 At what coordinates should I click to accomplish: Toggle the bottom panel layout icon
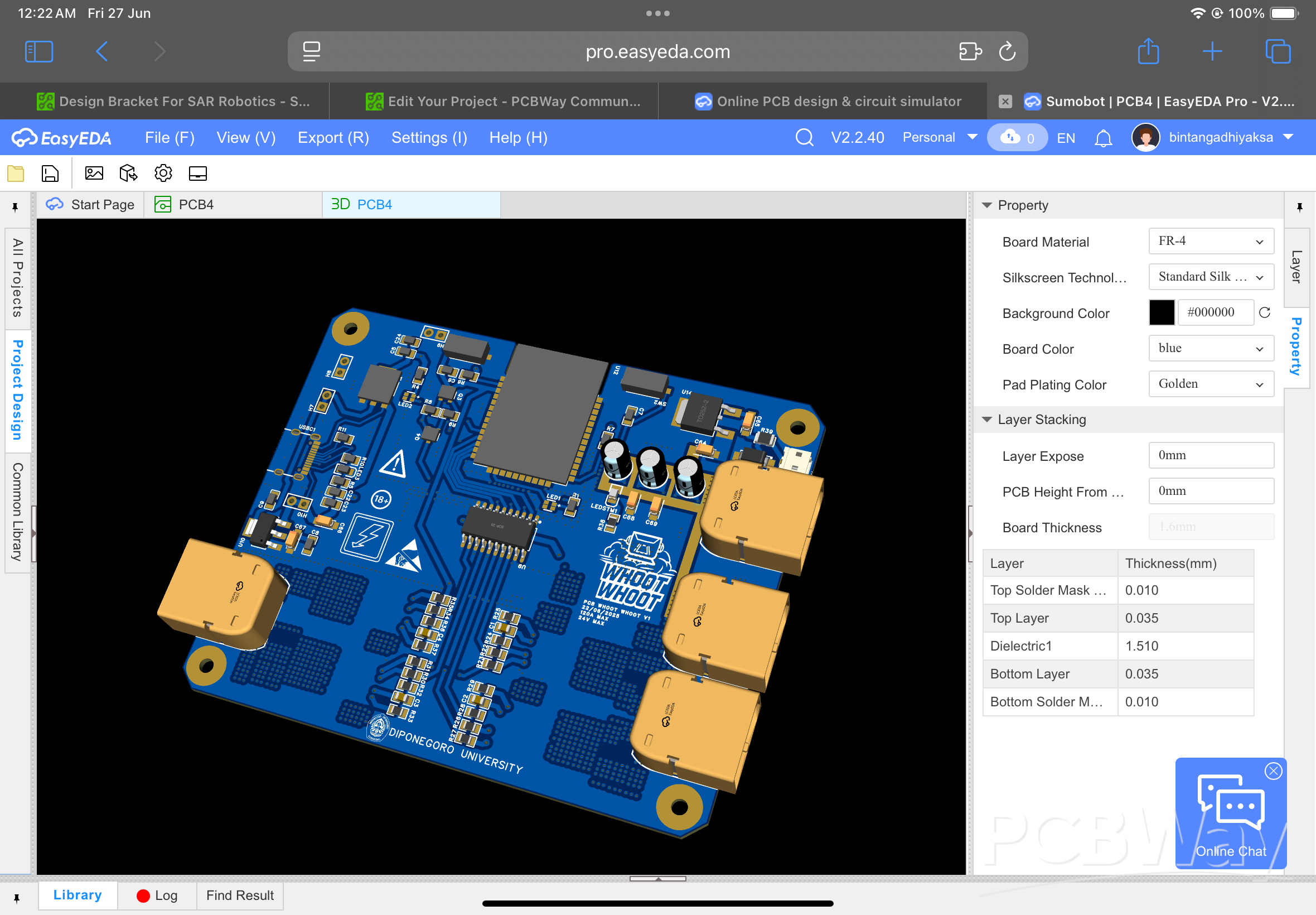197,173
